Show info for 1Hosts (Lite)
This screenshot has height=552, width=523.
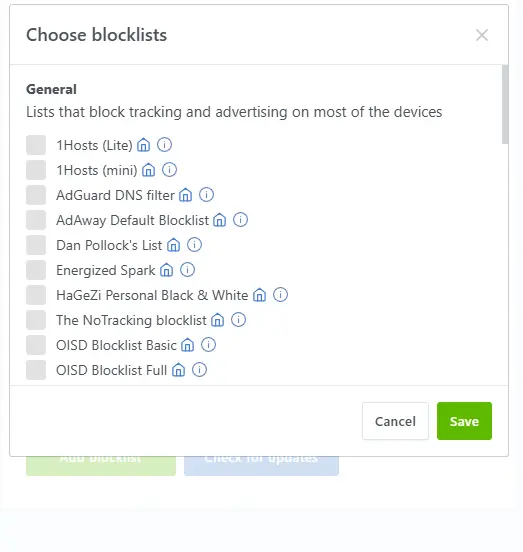click(x=164, y=145)
